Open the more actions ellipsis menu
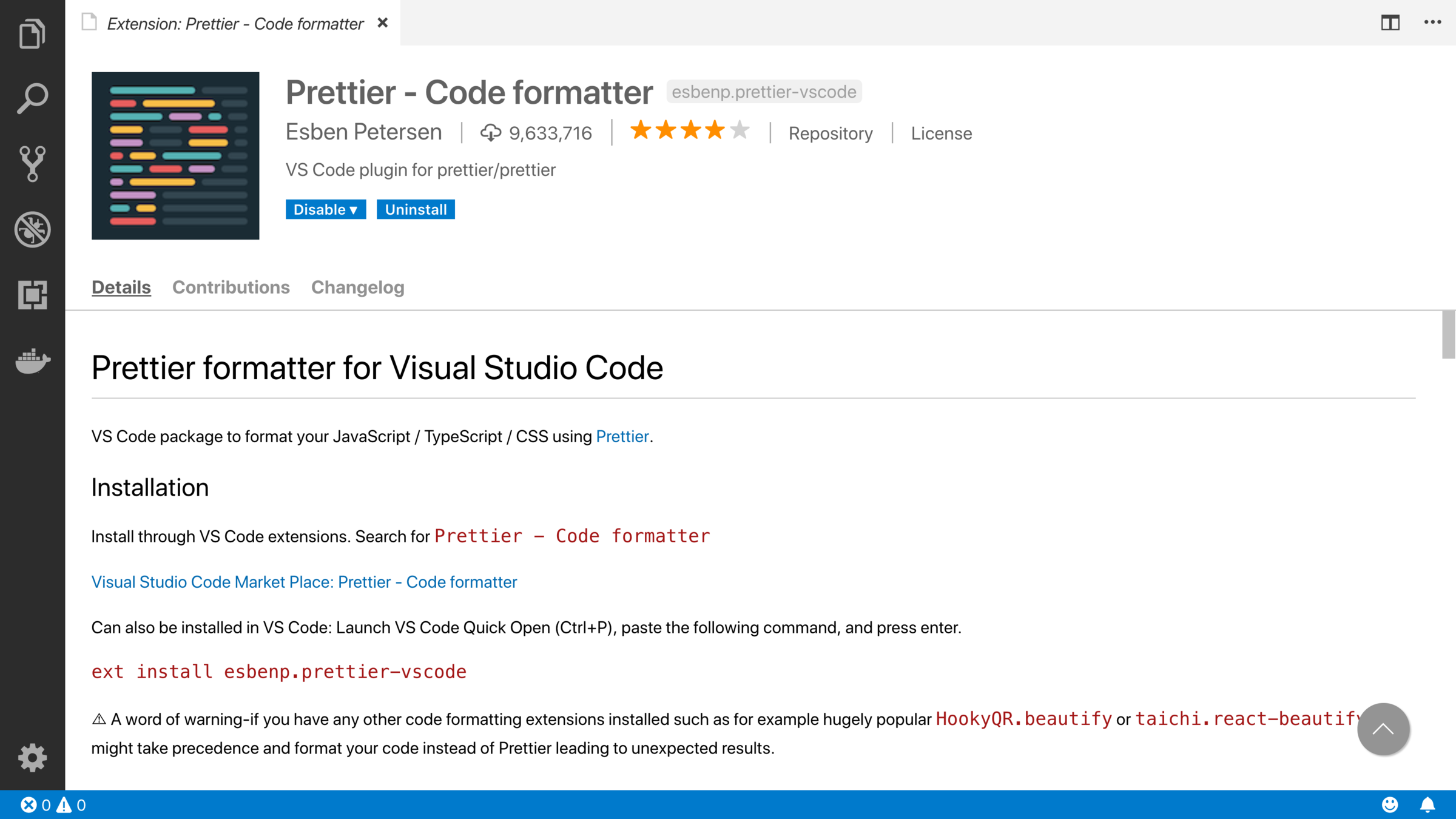The image size is (1456, 819). pyautogui.click(x=1432, y=22)
